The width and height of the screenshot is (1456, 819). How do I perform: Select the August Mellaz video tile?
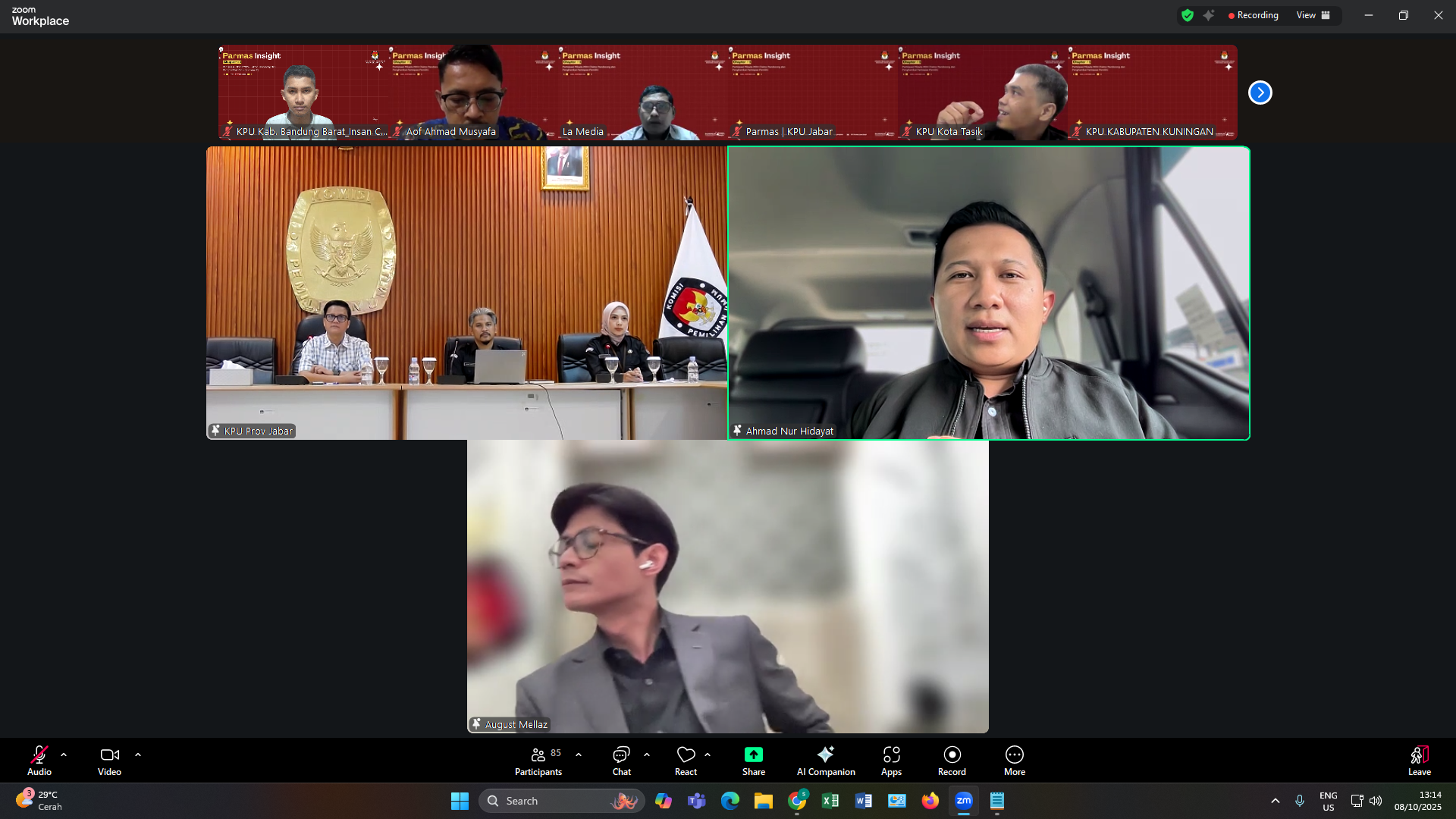[x=727, y=586]
